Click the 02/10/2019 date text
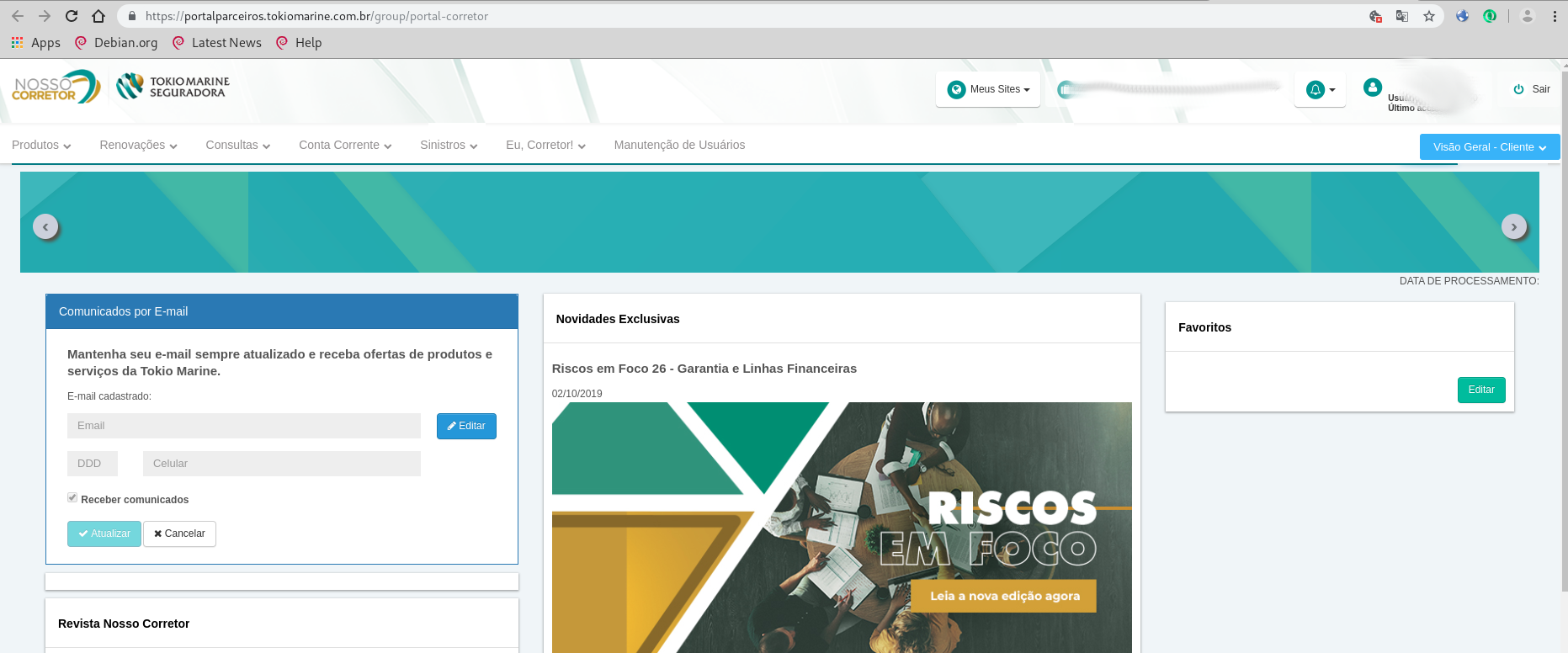Image resolution: width=1568 pixels, height=653 pixels. pyautogui.click(x=577, y=394)
